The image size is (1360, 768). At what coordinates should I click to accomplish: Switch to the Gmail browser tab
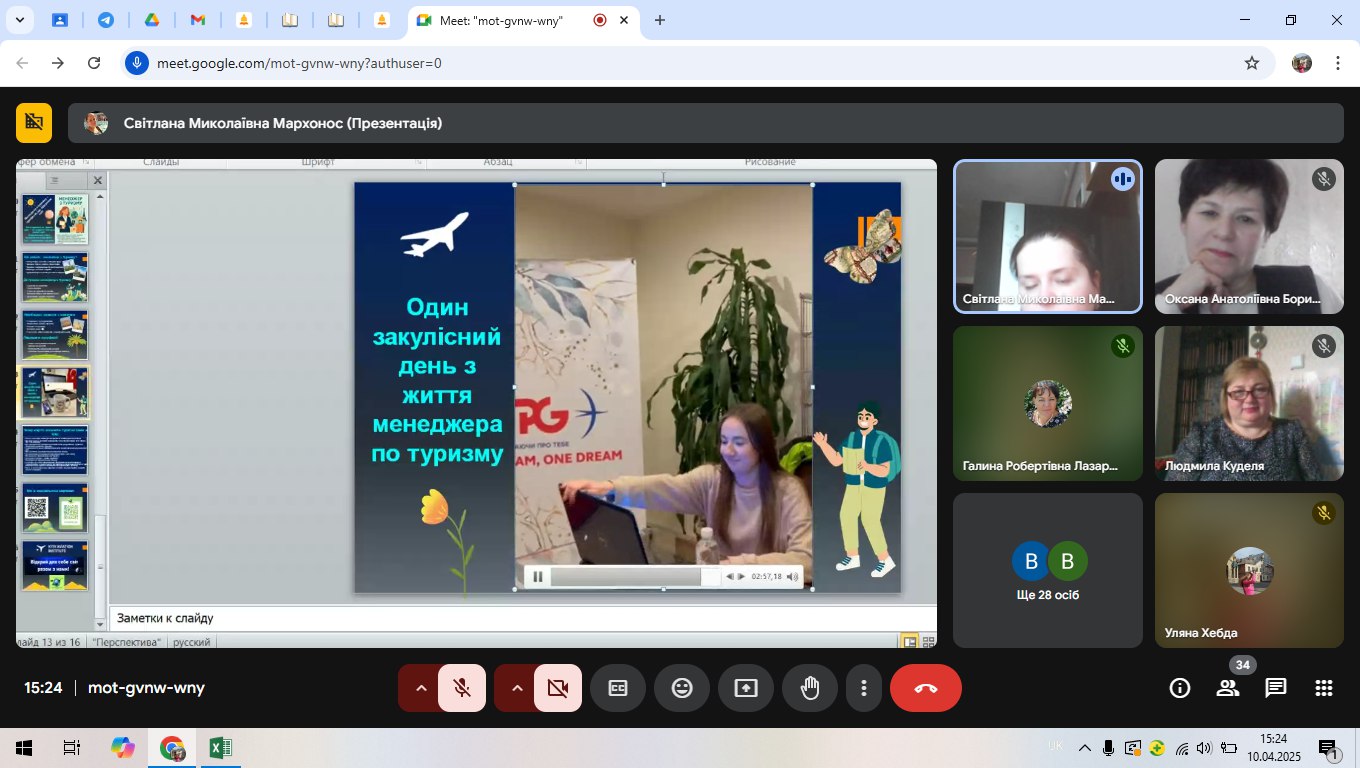click(198, 20)
